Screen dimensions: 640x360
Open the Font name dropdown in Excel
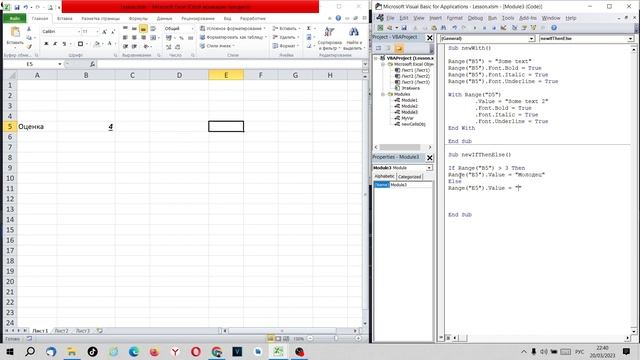pos(79,31)
